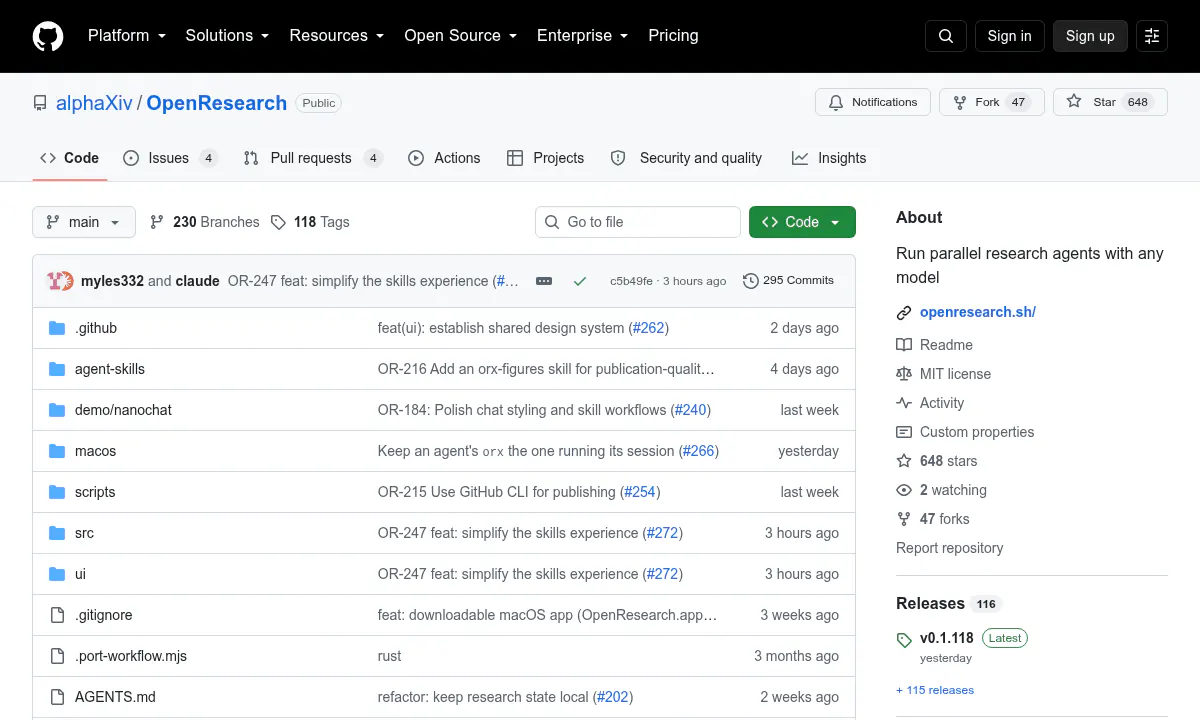Open myles332 author profile link

112,281
